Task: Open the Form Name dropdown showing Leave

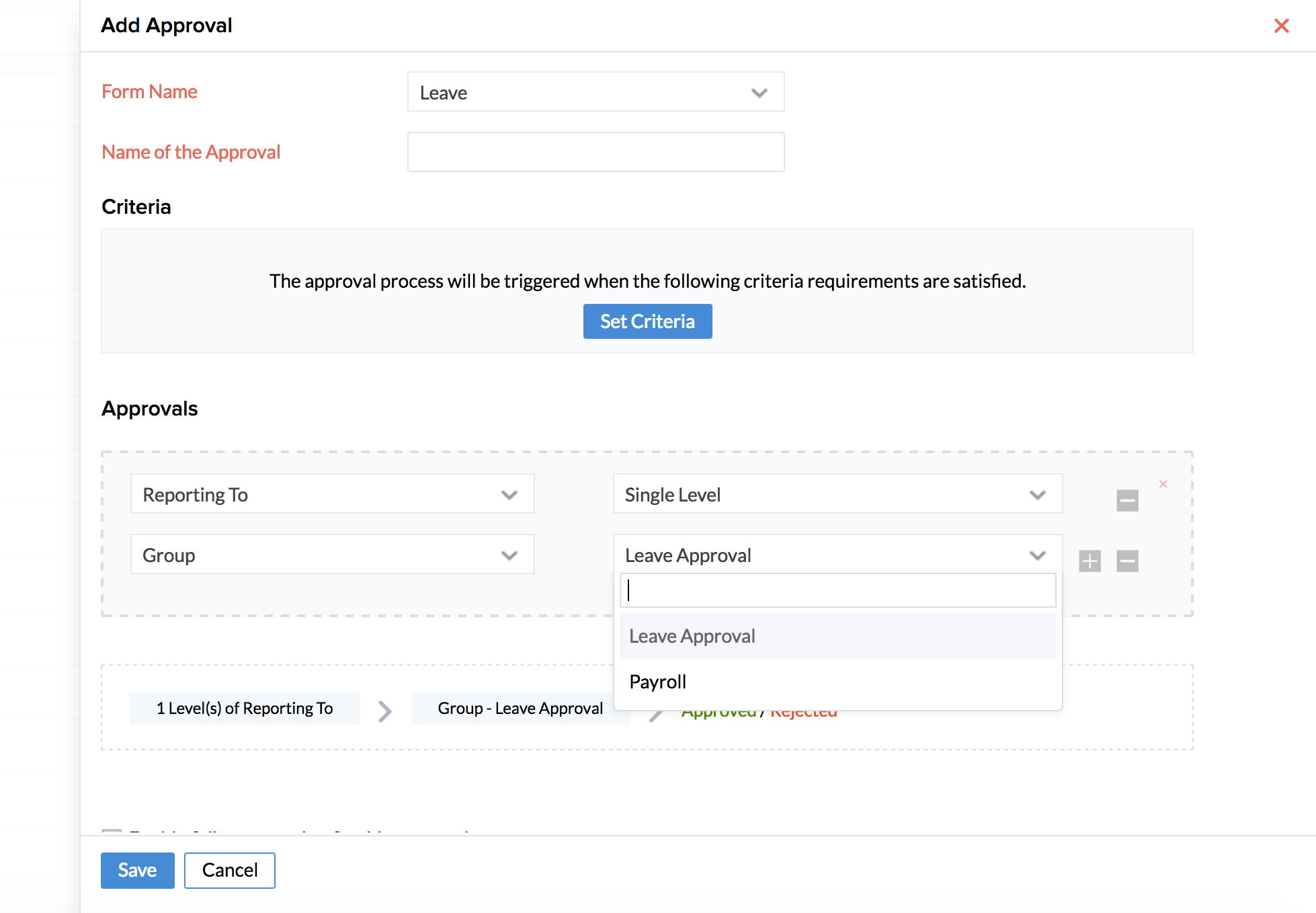Action: (595, 92)
